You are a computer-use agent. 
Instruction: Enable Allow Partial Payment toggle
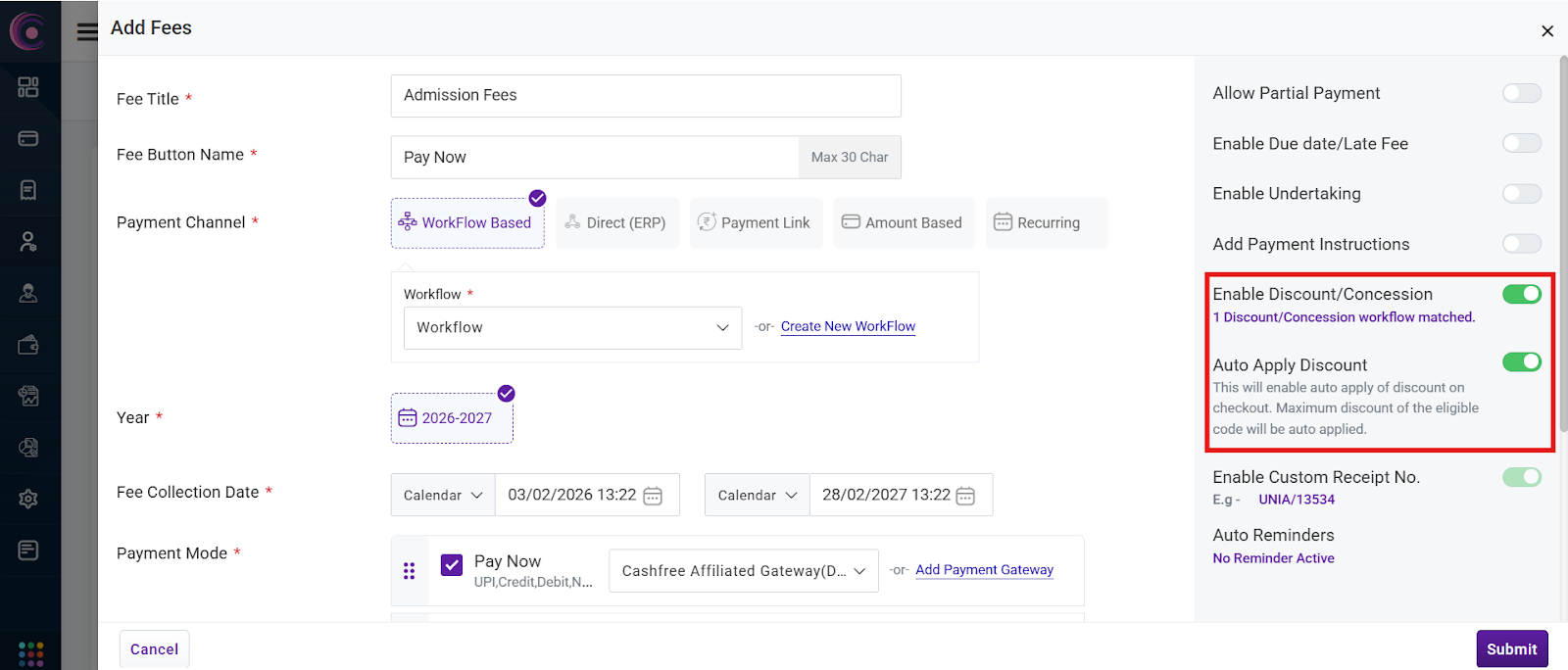(x=1521, y=93)
